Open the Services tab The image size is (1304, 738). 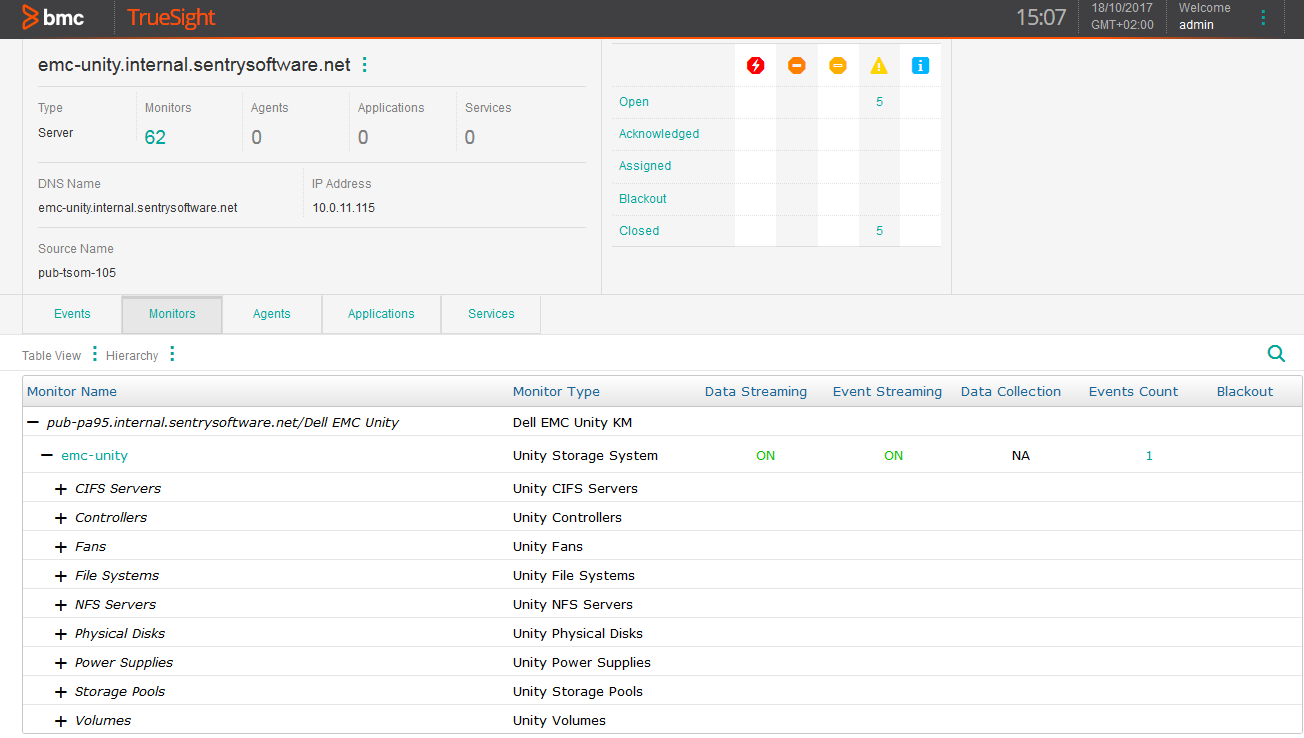pos(490,313)
